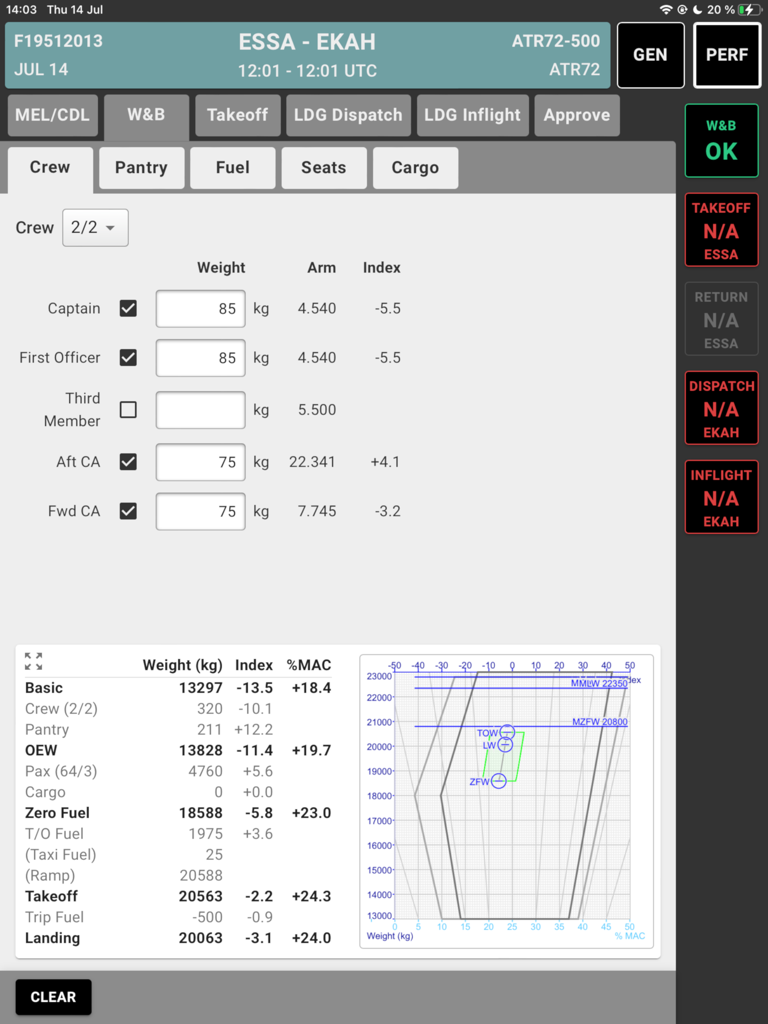
Task: Select the Cargo tab
Action: pyautogui.click(x=415, y=168)
